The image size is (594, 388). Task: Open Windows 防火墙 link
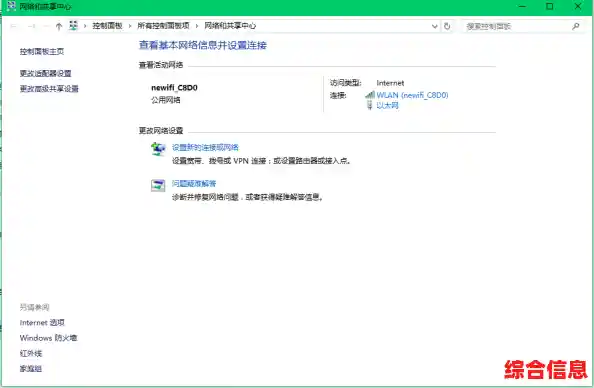(x=48, y=338)
